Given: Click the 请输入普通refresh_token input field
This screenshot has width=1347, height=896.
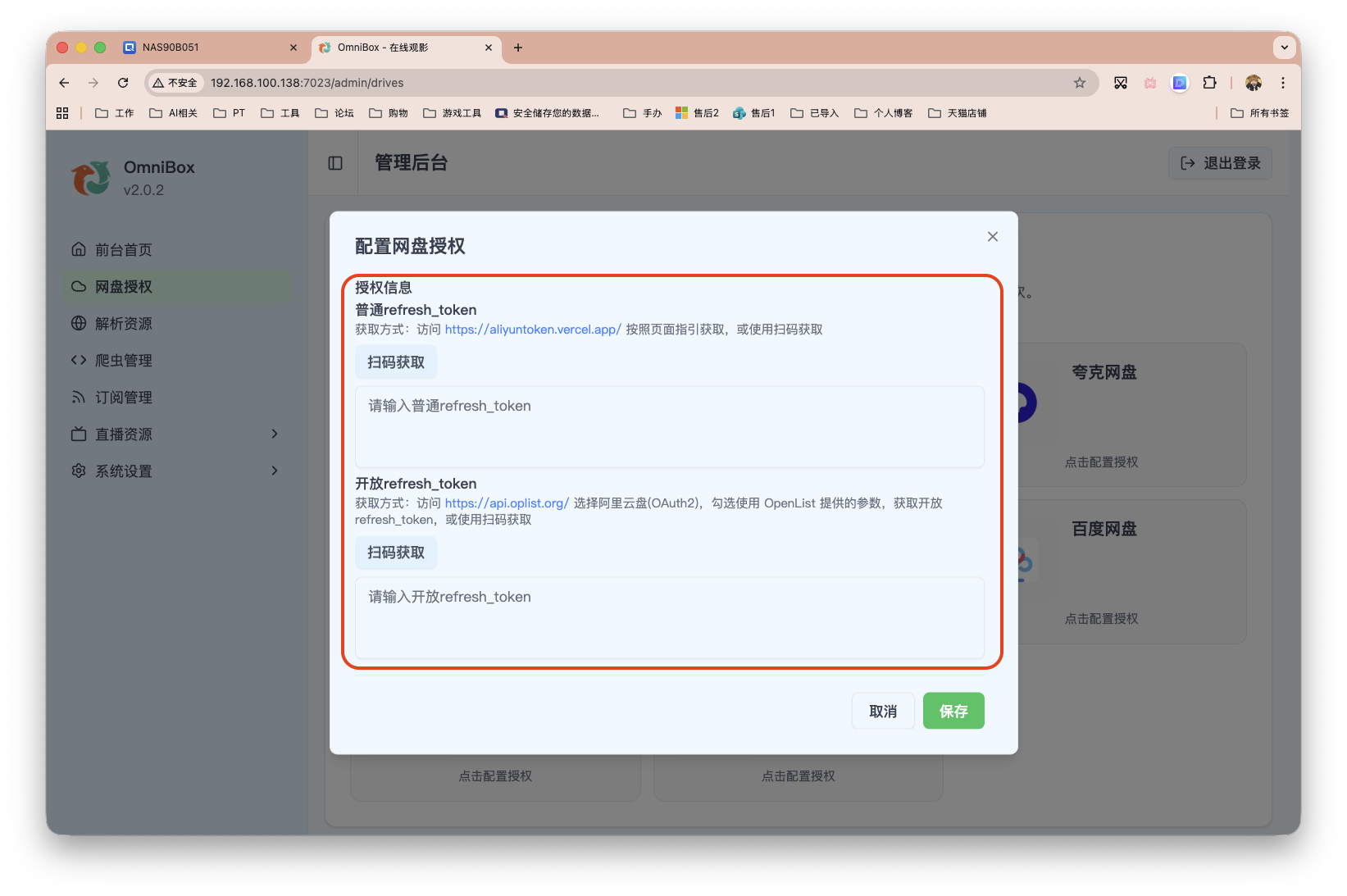Looking at the screenshot, I should (x=669, y=426).
